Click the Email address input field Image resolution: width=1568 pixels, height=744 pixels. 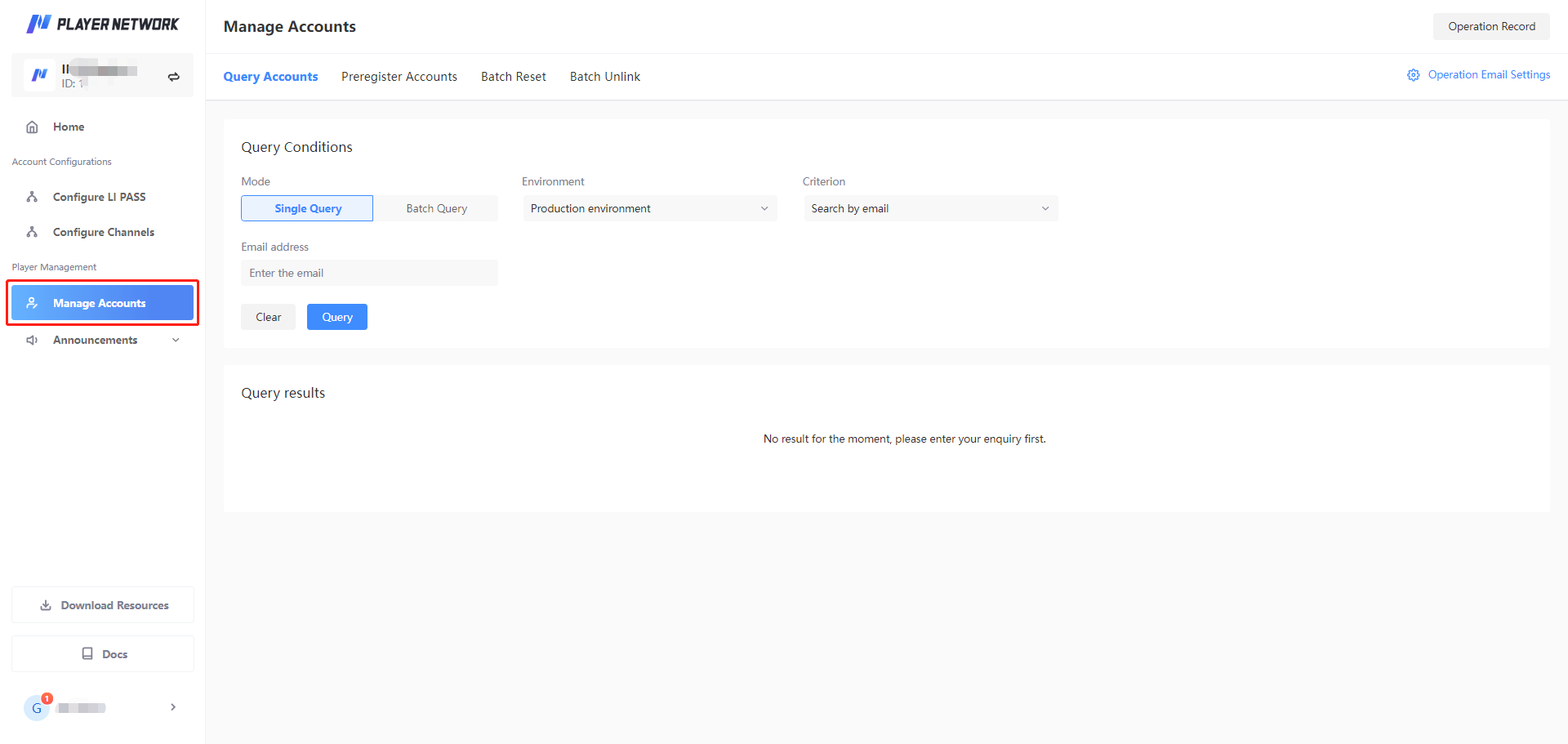[369, 273]
